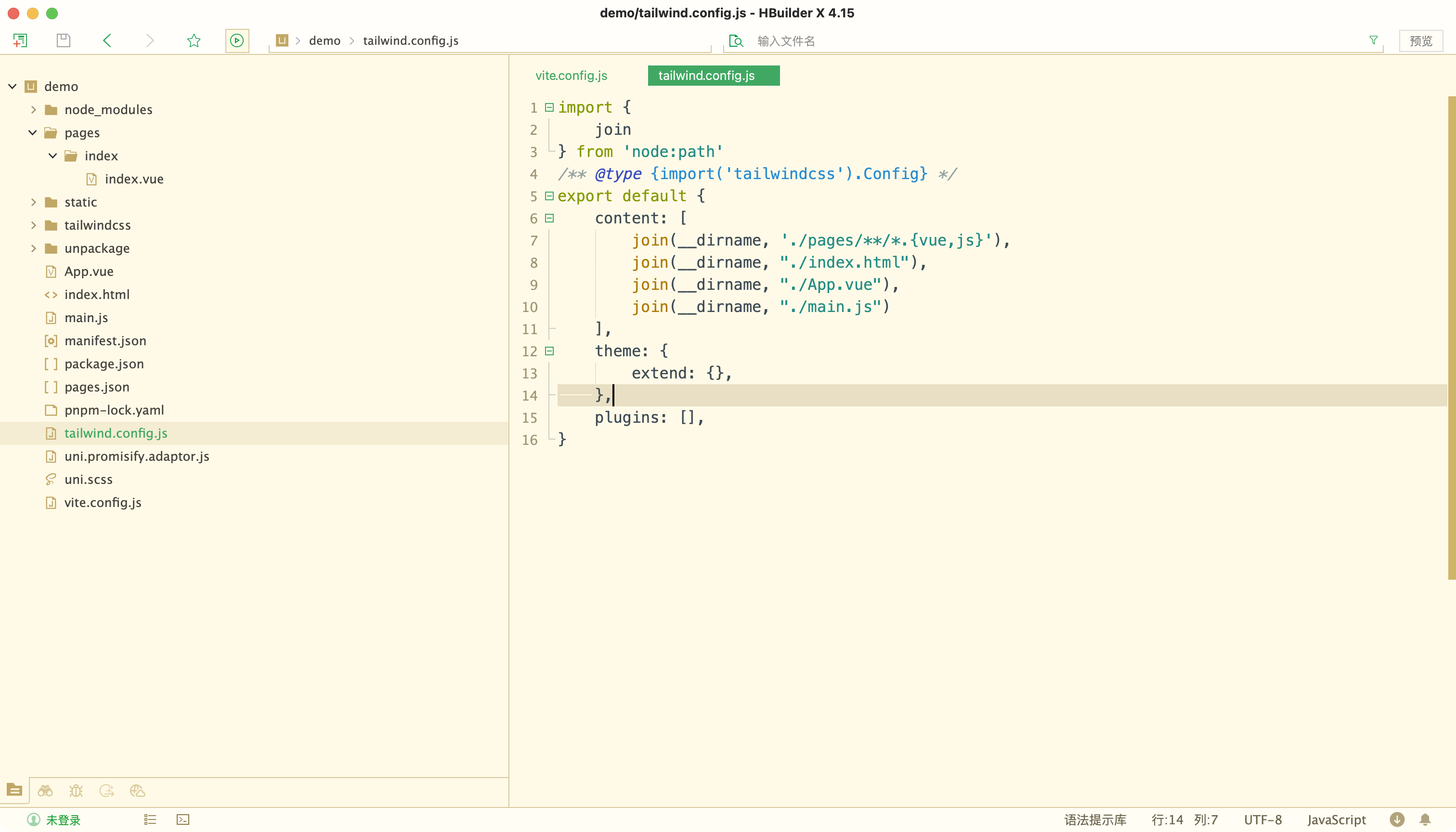Screen dimensions: 1456x832
Task: Open the bug debug panel icon
Action: coord(76,791)
